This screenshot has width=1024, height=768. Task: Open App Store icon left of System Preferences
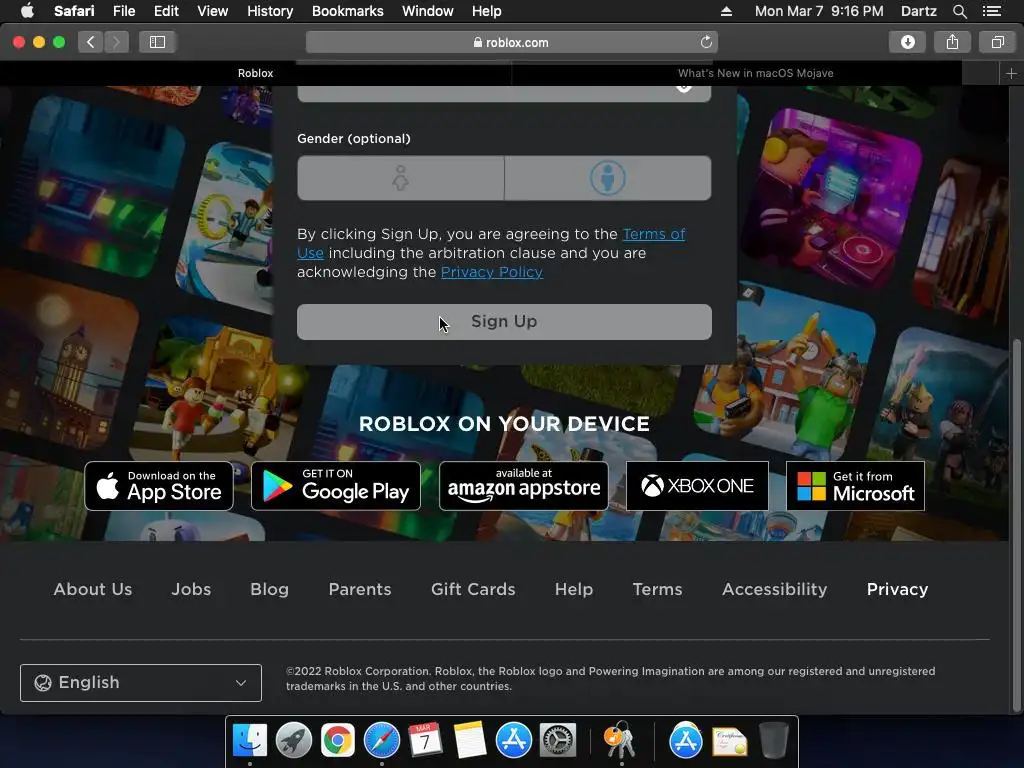click(x=513, y=741)
